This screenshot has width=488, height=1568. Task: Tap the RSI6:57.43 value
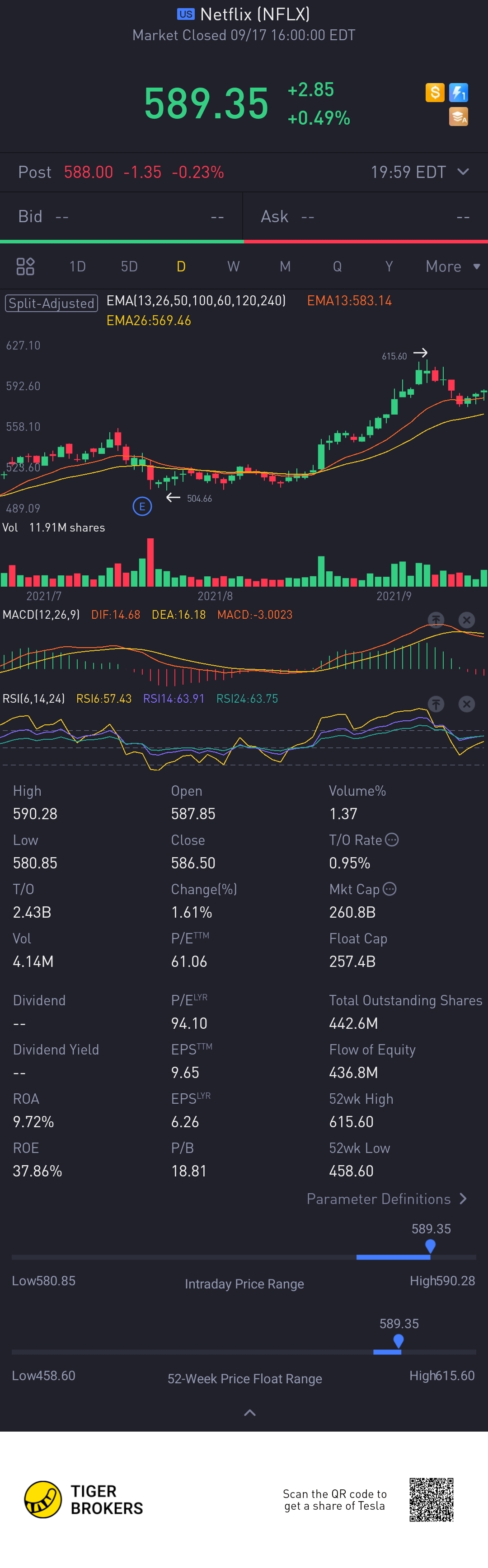[103, 699]
